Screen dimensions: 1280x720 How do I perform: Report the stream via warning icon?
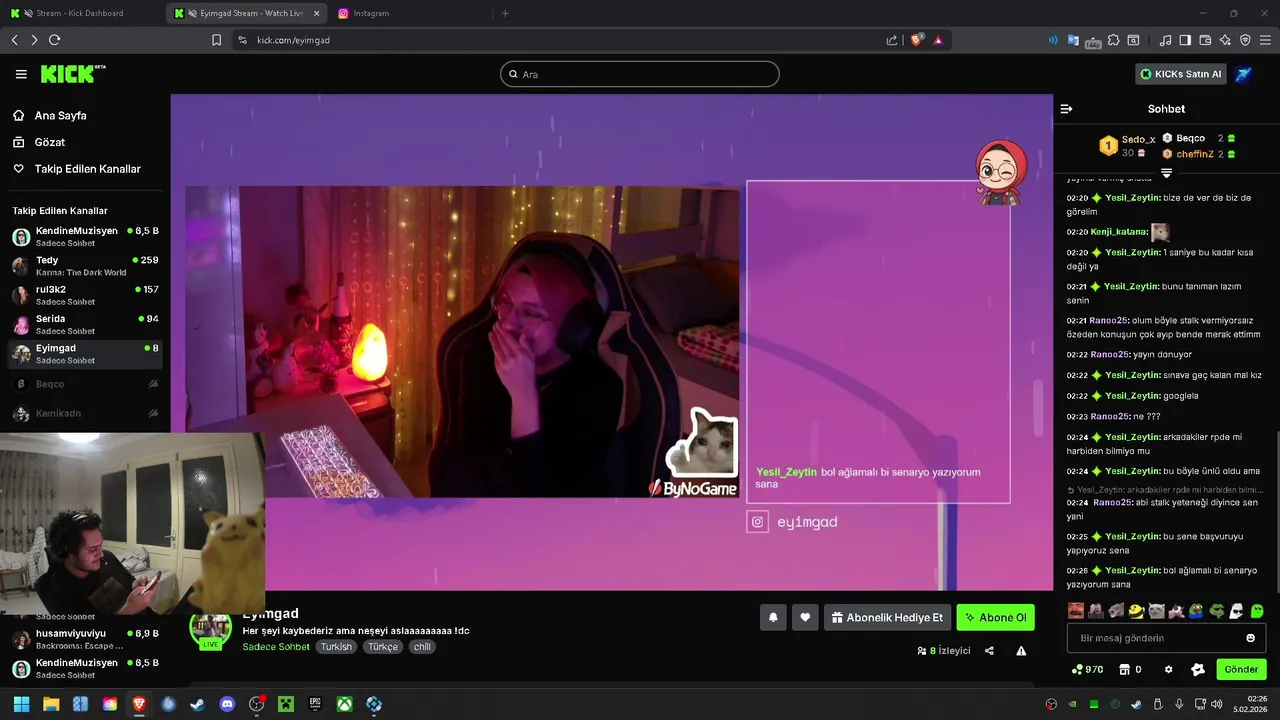point(1021,651)
